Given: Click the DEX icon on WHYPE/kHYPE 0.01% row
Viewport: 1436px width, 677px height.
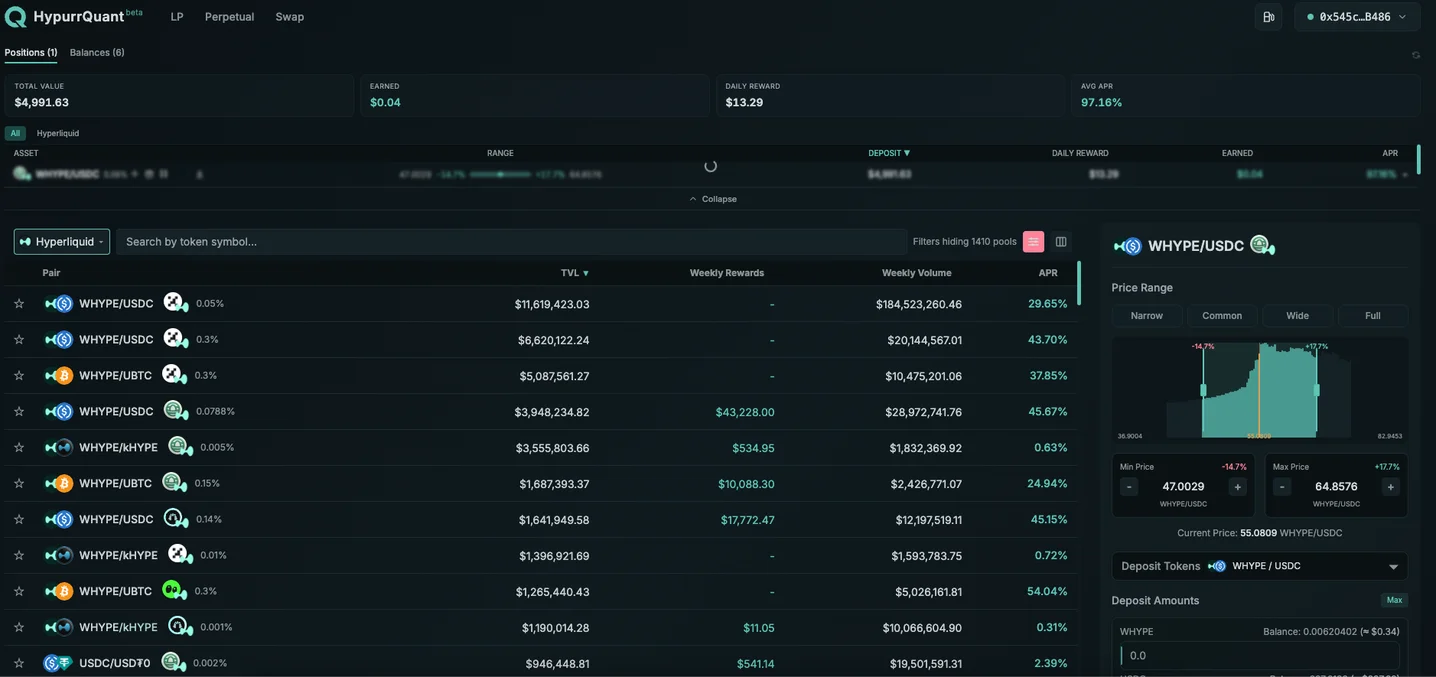Looking at the screenshot, I should point(179,555).
